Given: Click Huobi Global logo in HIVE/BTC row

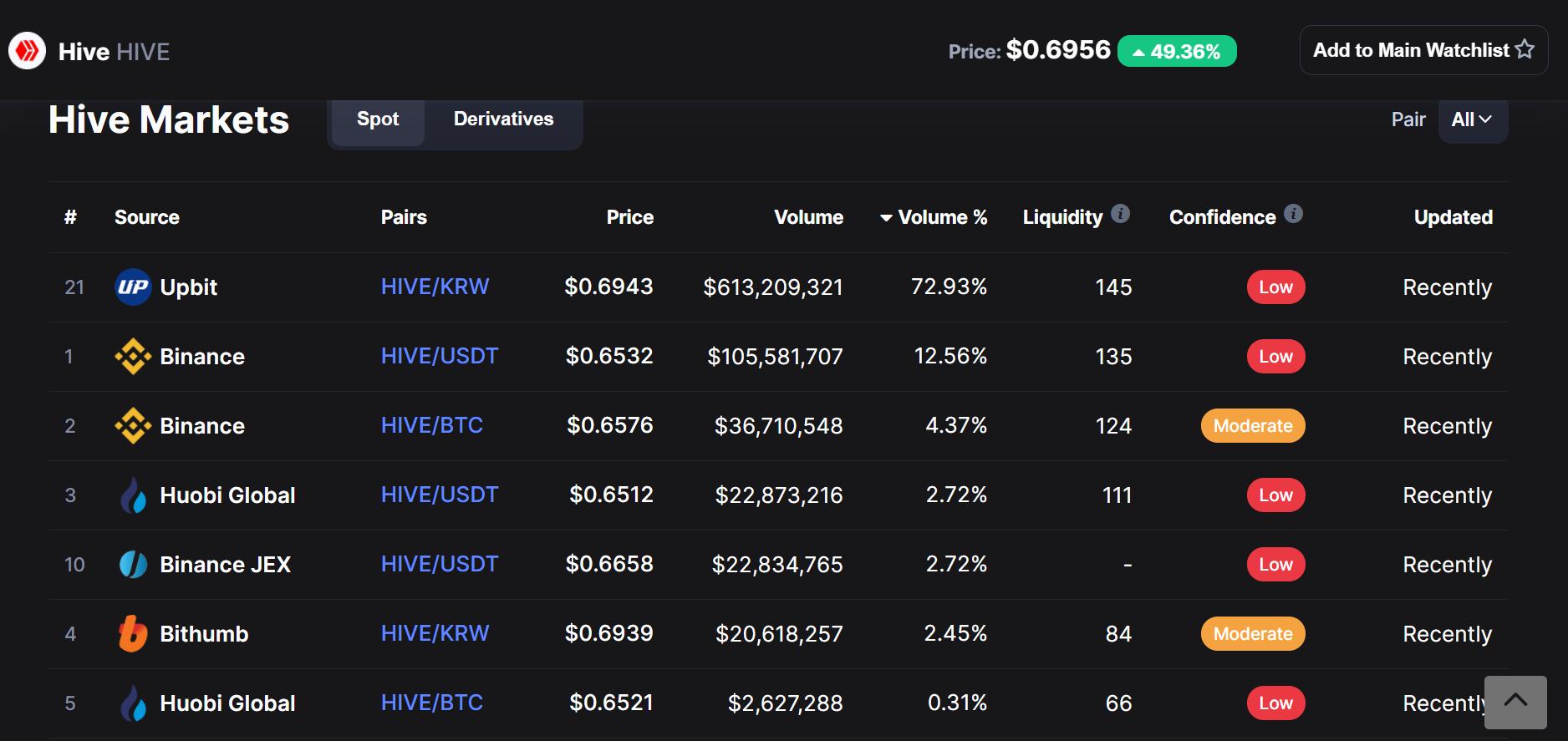Looking at the screenshot, I should point(133,703).
